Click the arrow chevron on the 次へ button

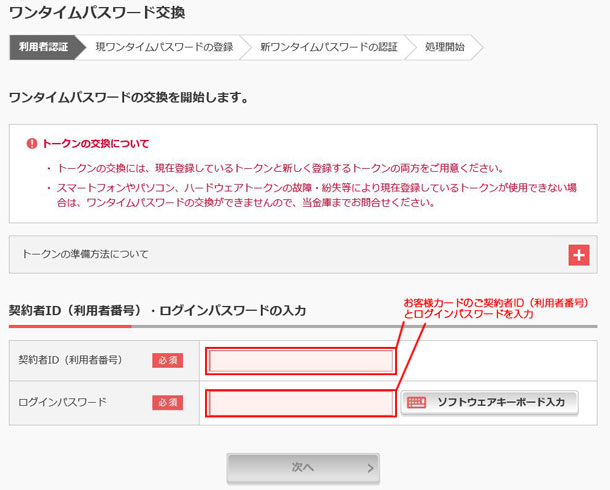tap(370, 467)
